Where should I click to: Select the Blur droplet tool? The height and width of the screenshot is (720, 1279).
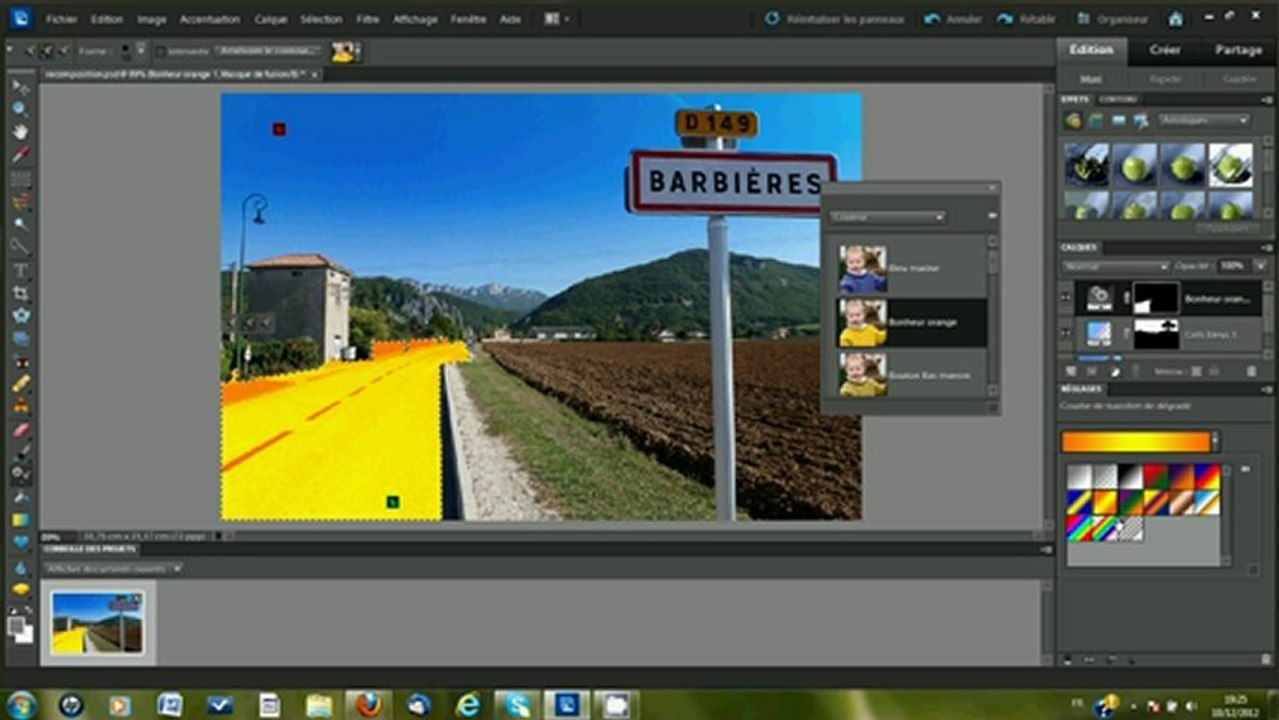click(x=20, y=567)
